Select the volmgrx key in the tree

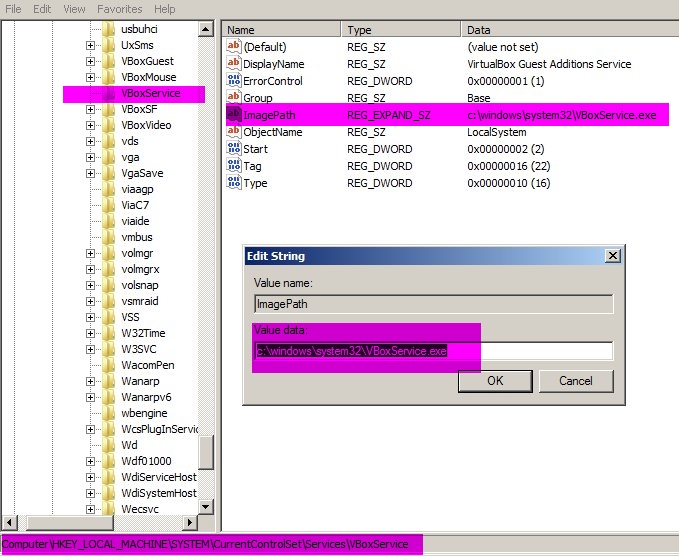pos(140,269)
